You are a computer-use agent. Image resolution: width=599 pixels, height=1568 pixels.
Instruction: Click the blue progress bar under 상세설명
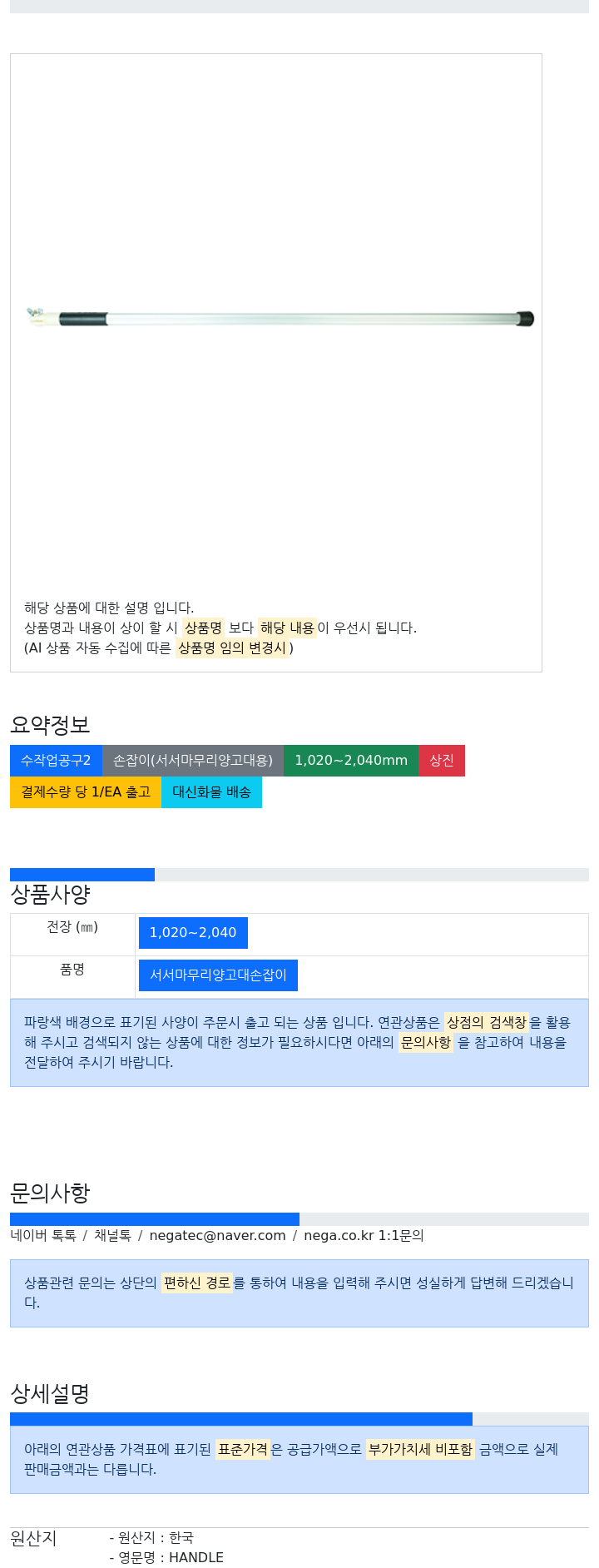point(241,1419)
